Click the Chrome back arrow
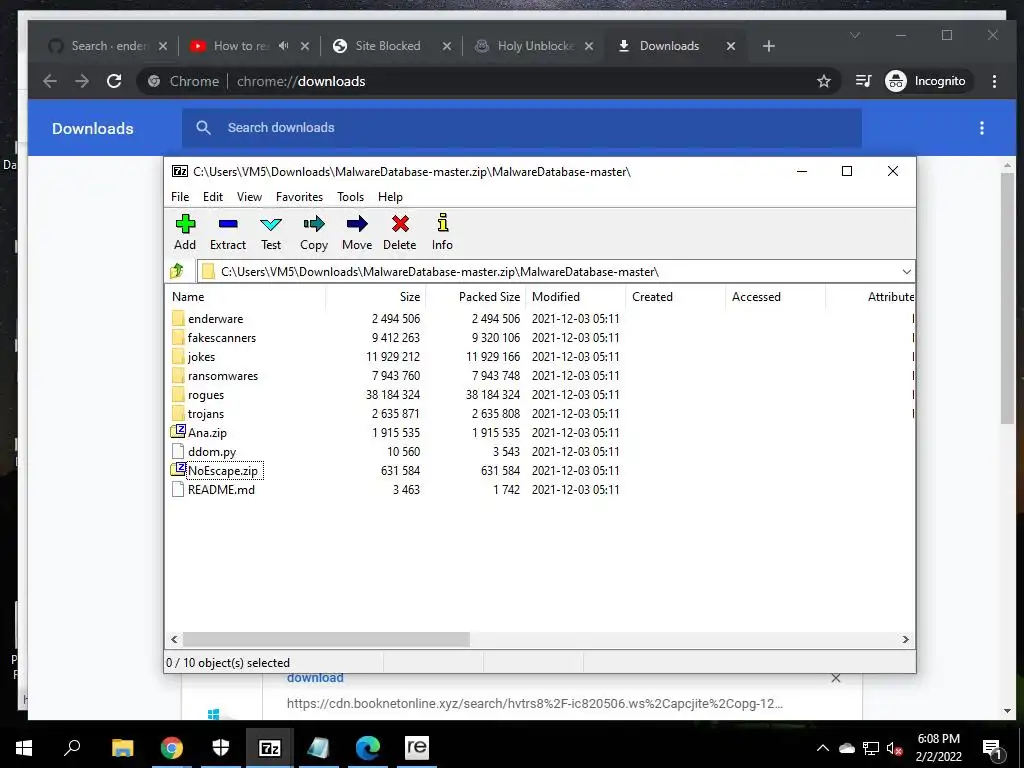Image resolution: width=1024 pixels, height=768 pixels. point(50,81)
